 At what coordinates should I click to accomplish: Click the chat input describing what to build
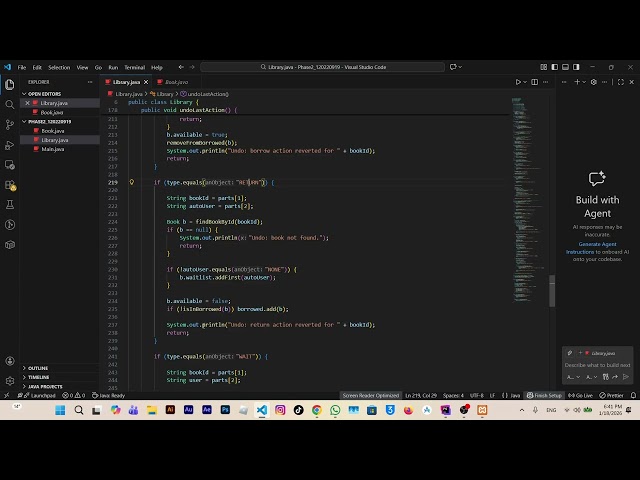pos(597,365)
